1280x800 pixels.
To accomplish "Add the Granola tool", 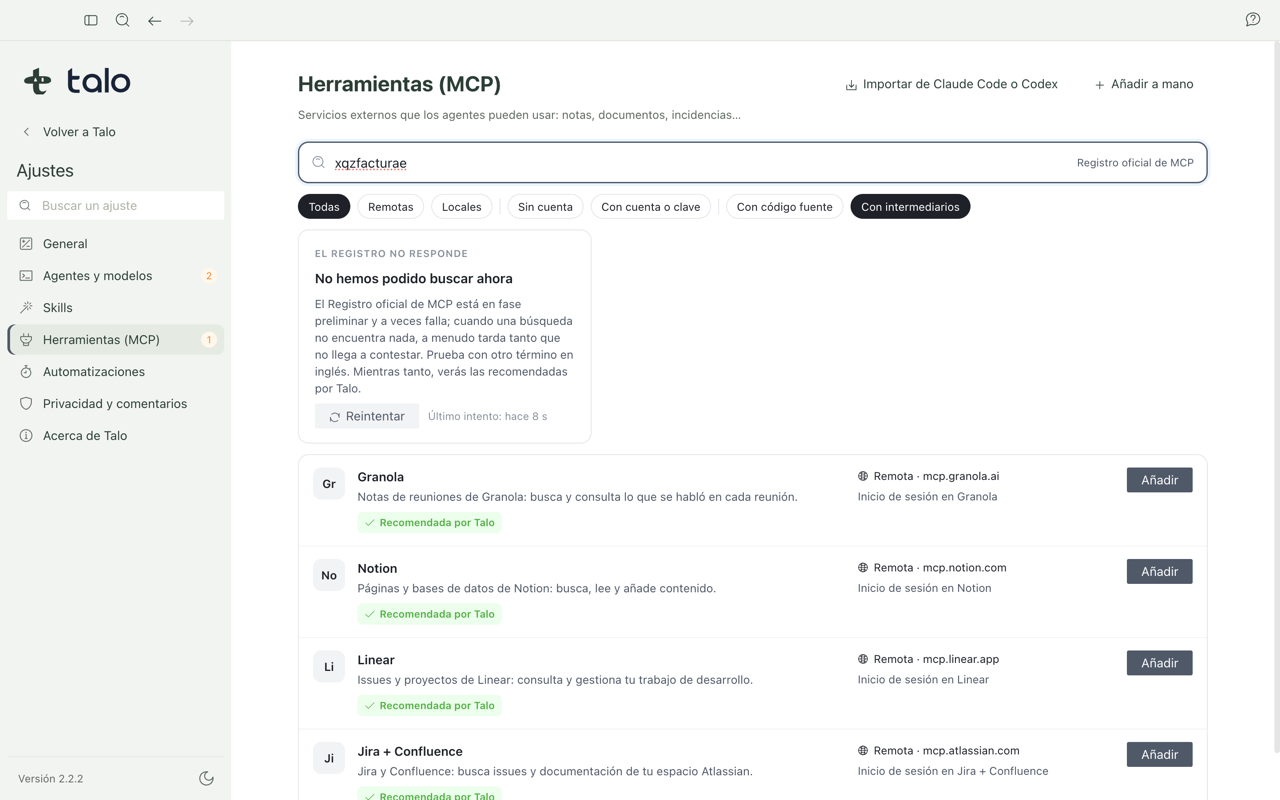I will 1160,480.
